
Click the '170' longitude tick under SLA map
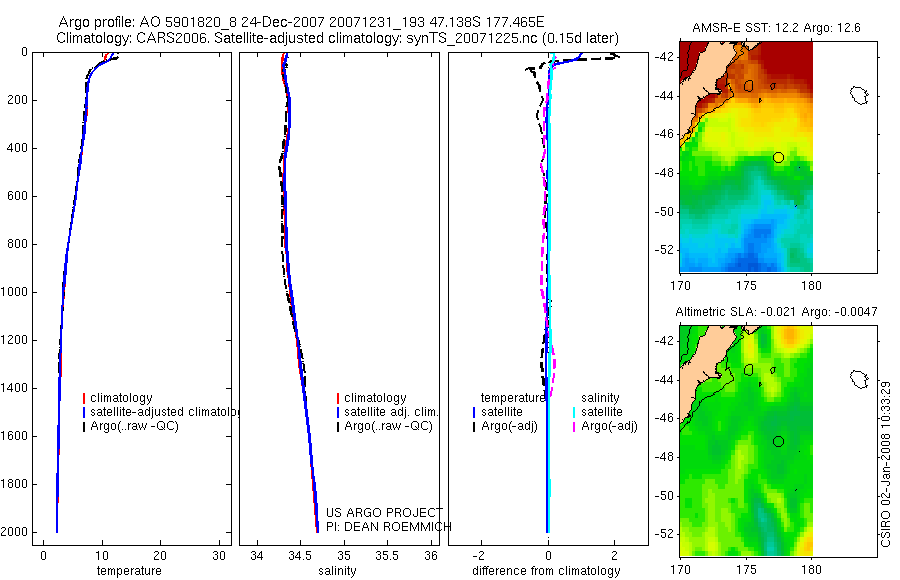tap(681, 570)
